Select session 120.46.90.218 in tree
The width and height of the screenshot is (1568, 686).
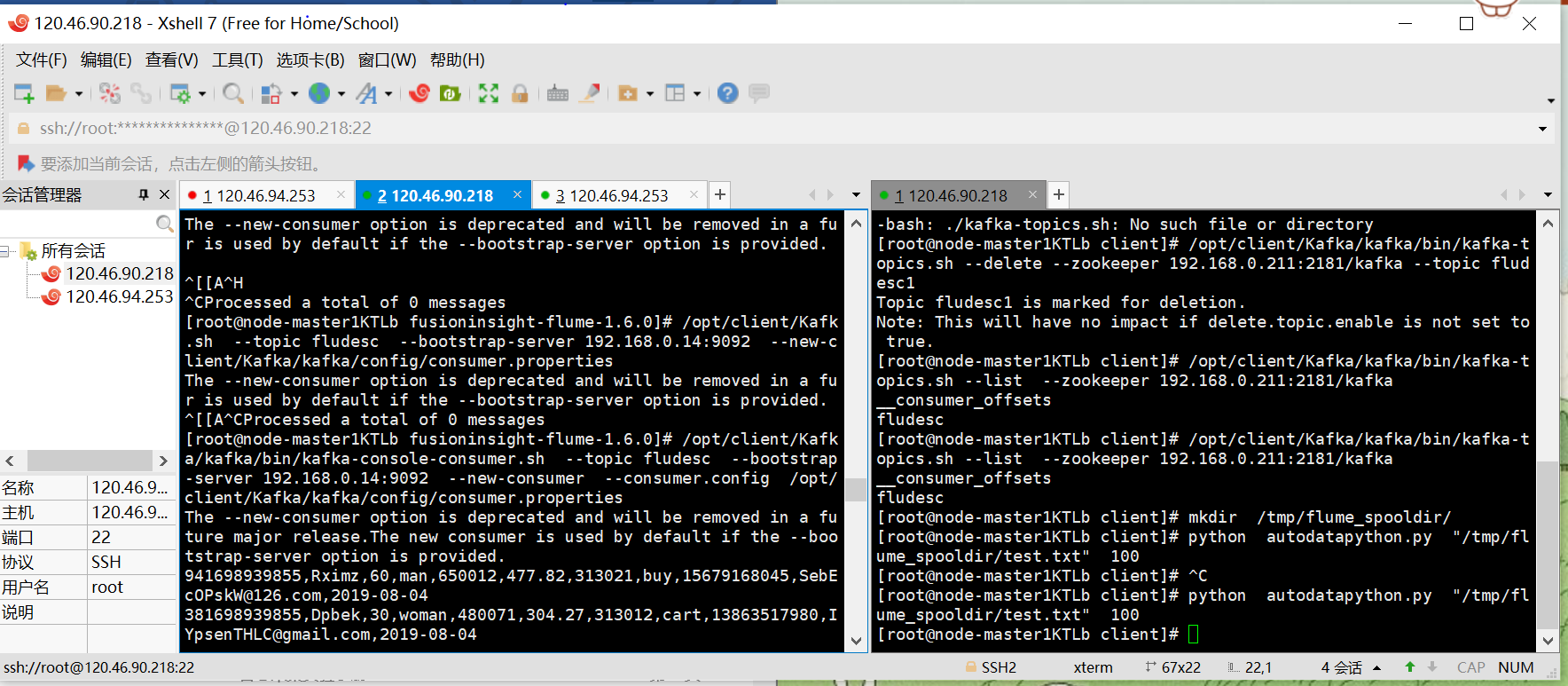click(120, 273)
